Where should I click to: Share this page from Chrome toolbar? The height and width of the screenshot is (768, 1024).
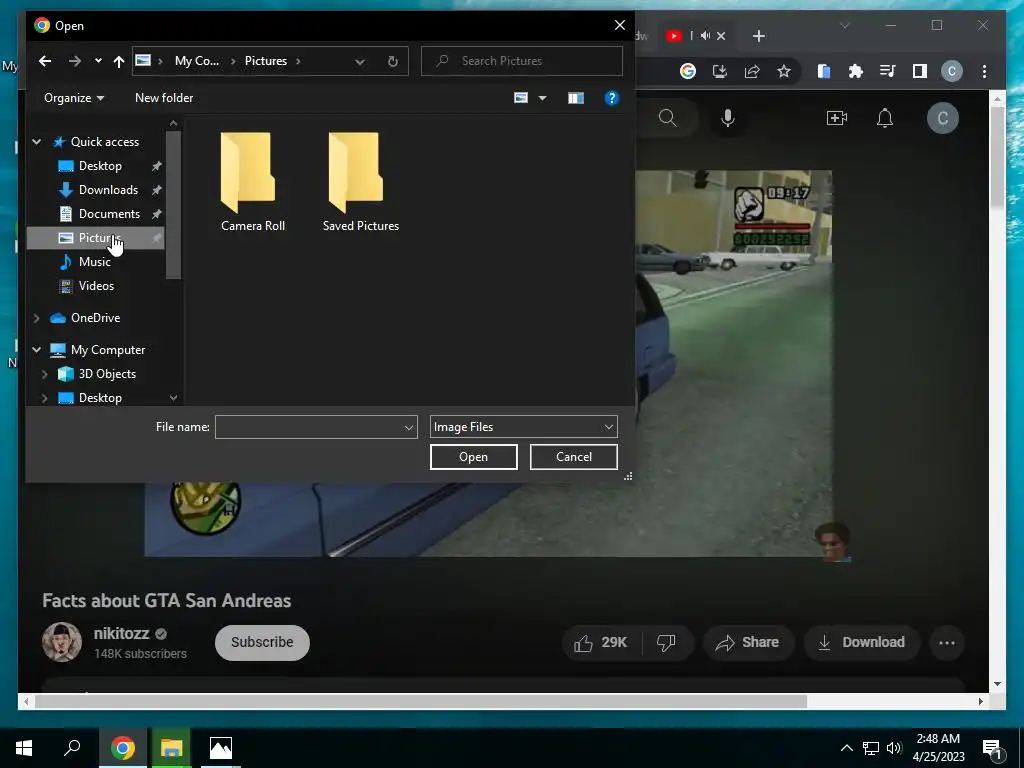(752, 71)
